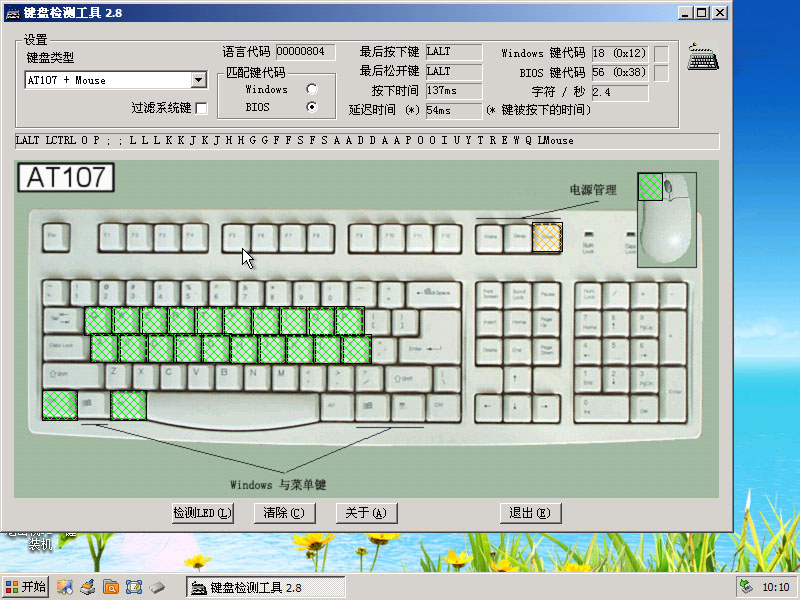
Task: Click the 最后松开键 field showing LALT
Action: pyautogui.click(x=454, y=71)
